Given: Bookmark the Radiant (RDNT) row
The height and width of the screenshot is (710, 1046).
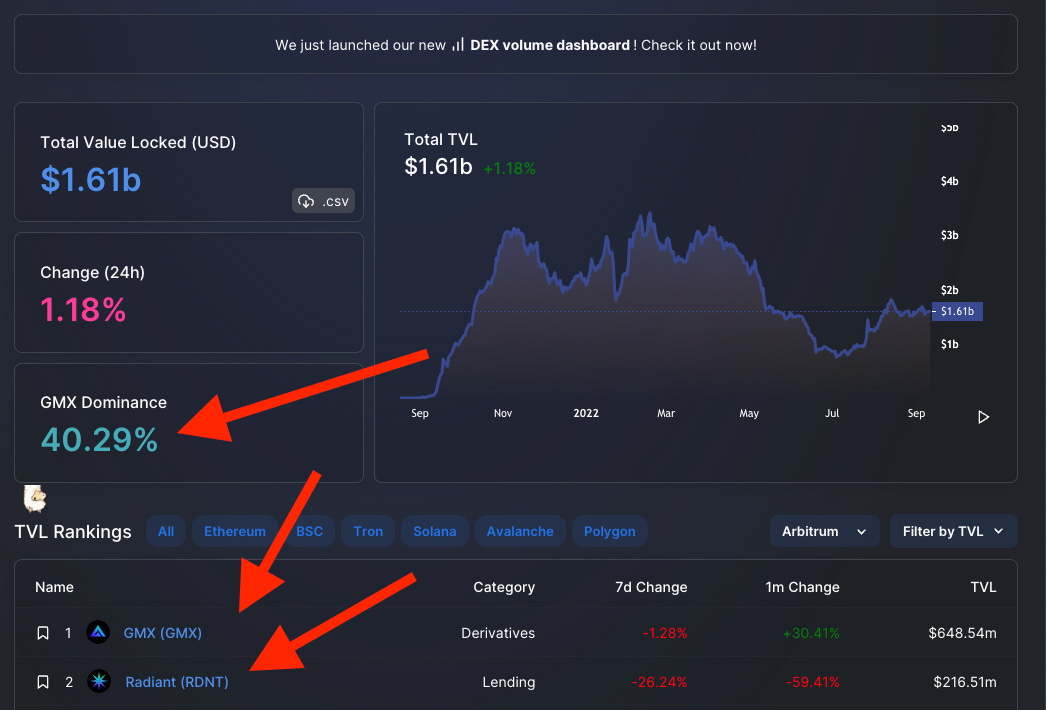Looking at the screenshot, I should [43, 682].
